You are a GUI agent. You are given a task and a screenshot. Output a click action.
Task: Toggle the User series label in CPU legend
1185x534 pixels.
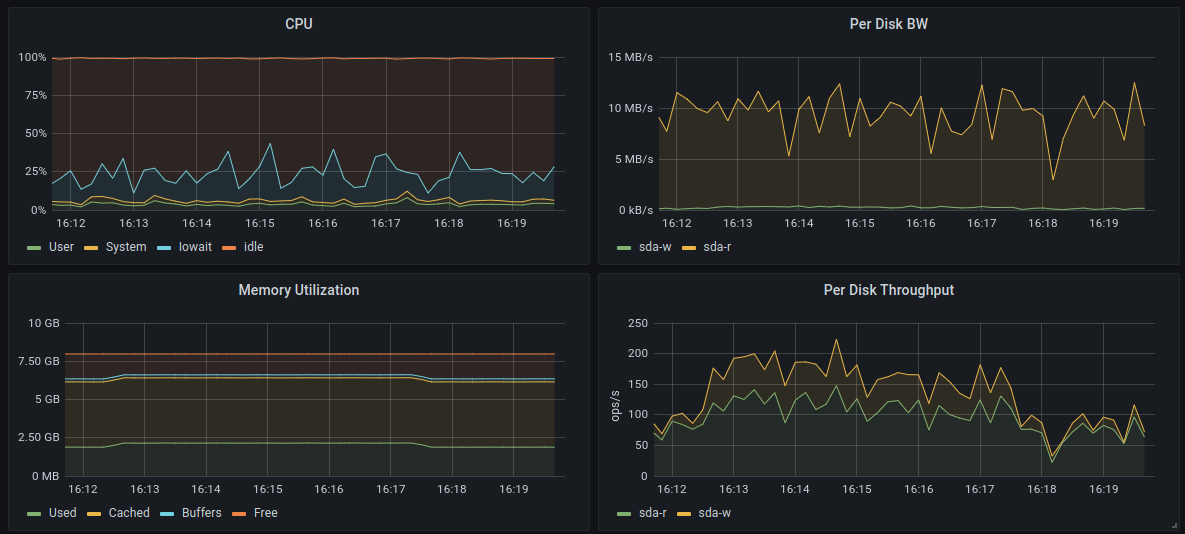point(61,247)
